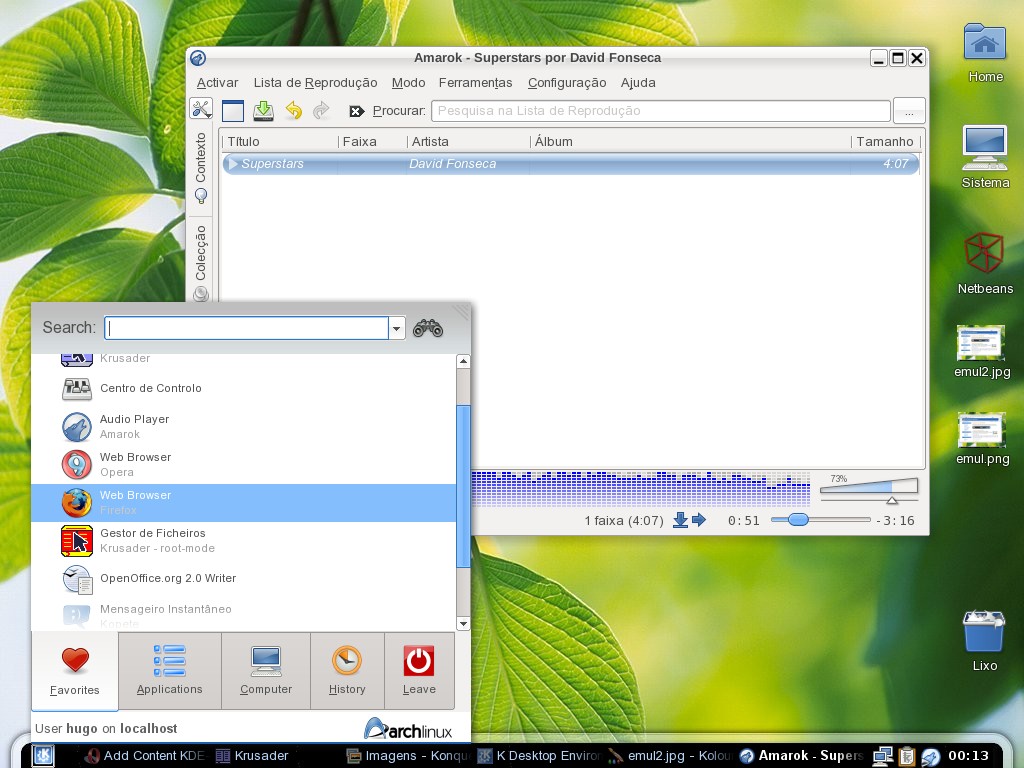Toggle the blue down-arrow status icon
The image size is (1024, 768).
(x=680, y=520)
